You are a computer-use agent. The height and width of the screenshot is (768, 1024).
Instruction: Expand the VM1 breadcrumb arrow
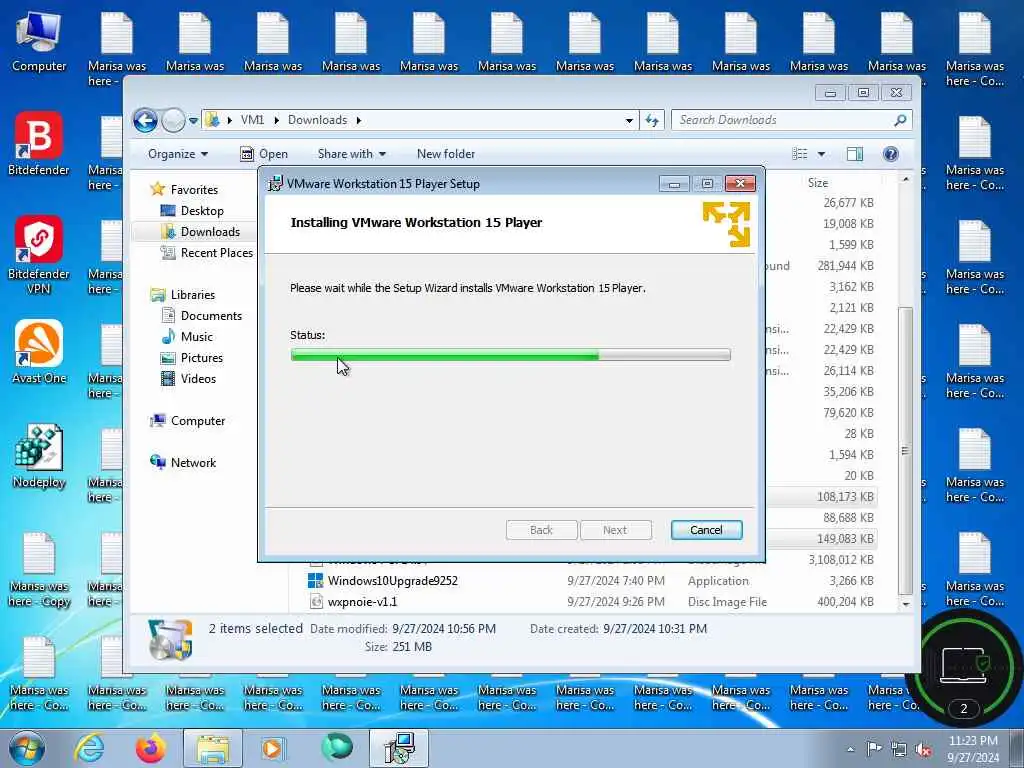coord(276,120)
